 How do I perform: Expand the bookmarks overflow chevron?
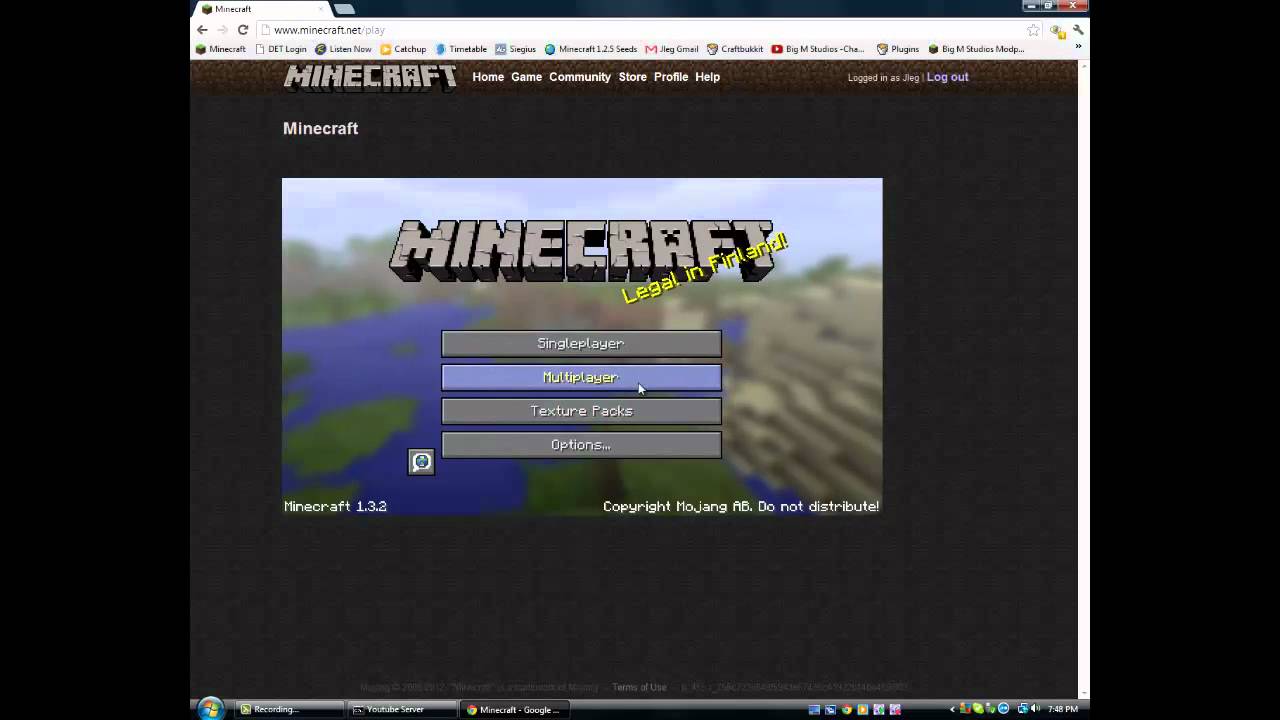1078,48
